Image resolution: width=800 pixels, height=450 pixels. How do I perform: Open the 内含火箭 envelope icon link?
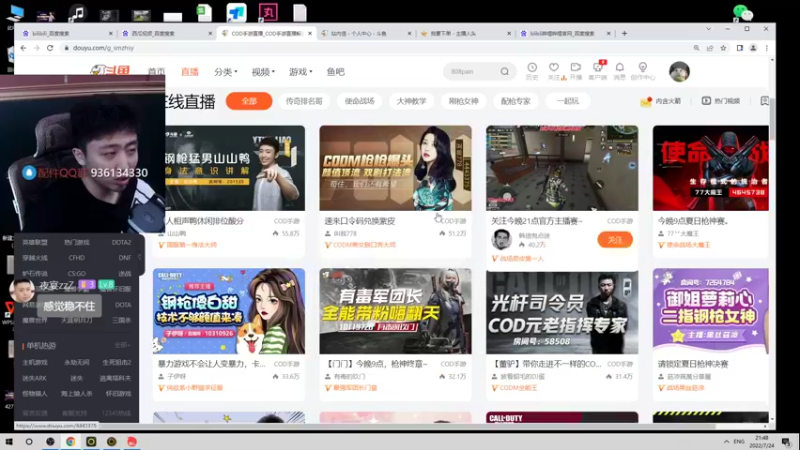[x=661, y=101]
